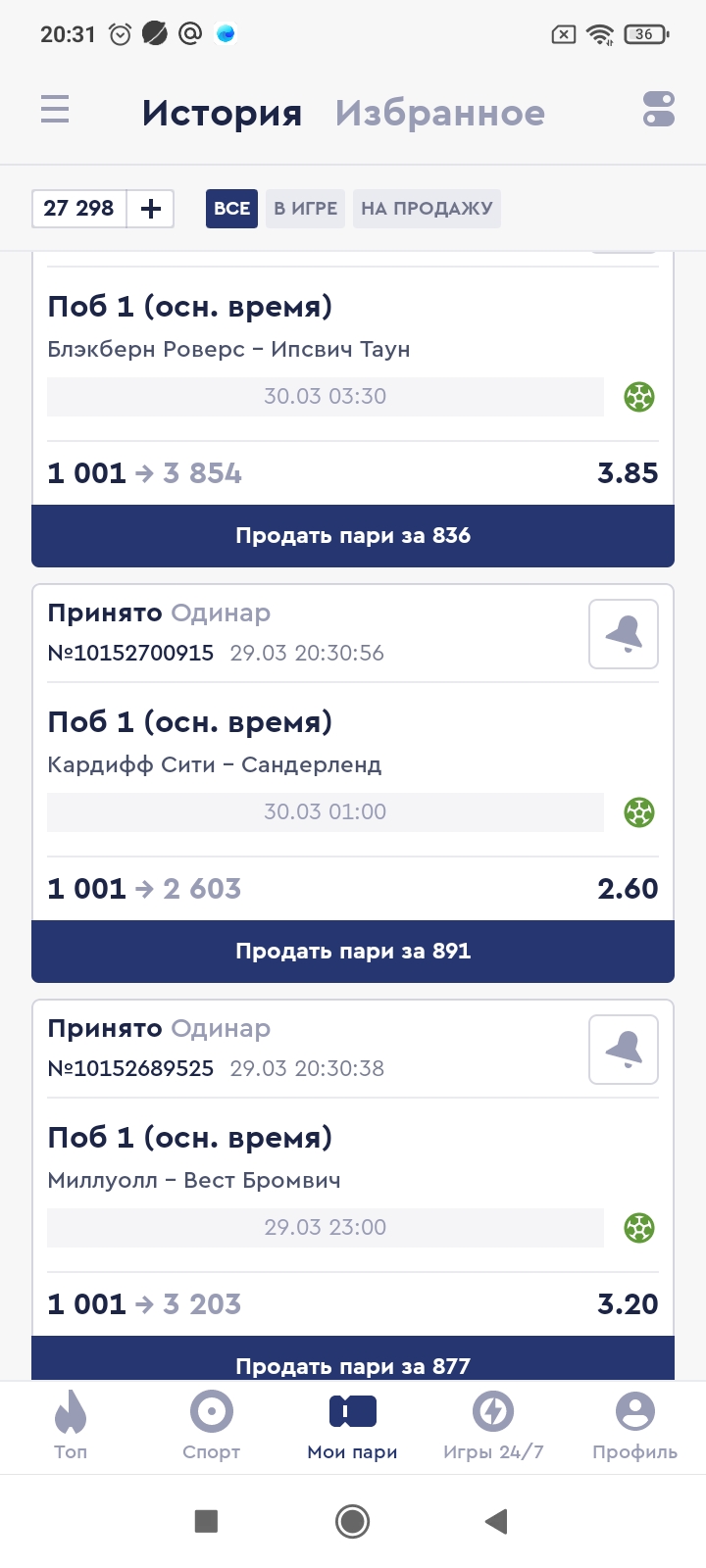Open the Топ flame section

click(x=71, y=1426)
